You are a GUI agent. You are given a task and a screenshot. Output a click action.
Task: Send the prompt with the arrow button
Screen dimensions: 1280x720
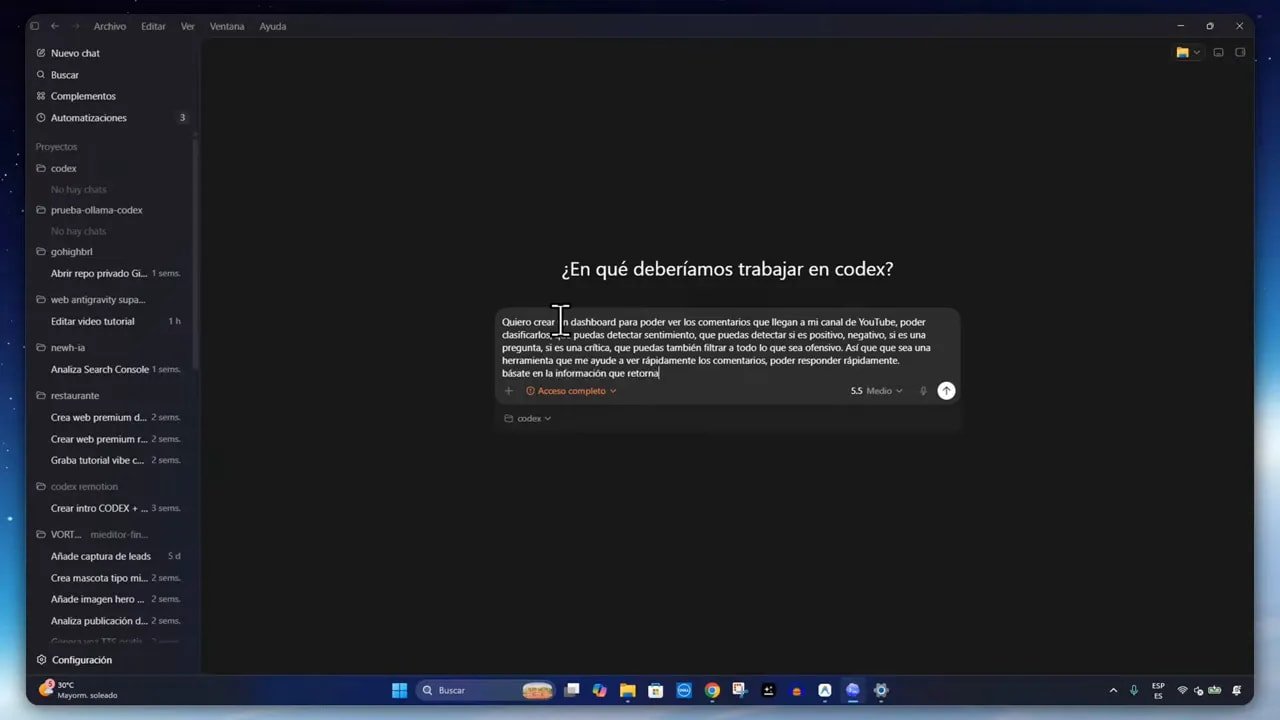pos(946,391)
